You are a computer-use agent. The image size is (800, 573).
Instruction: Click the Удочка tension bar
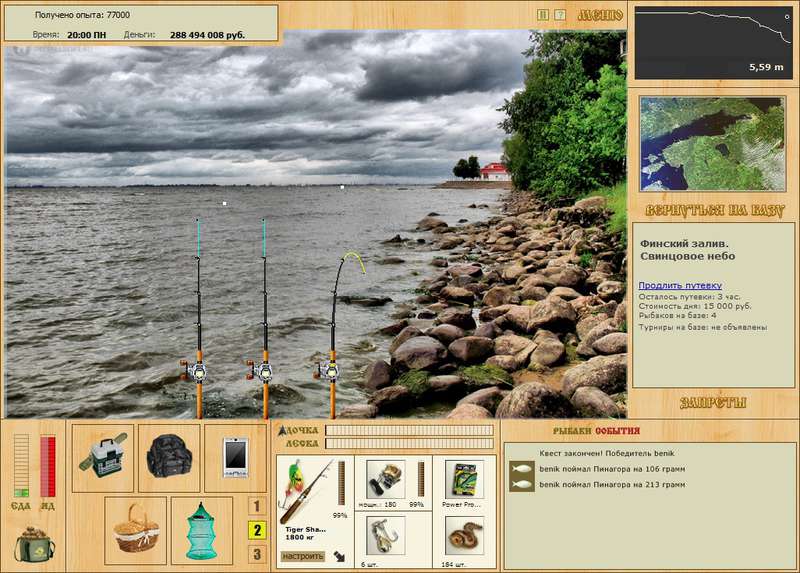pyautogui.click(x=410, y=431)
